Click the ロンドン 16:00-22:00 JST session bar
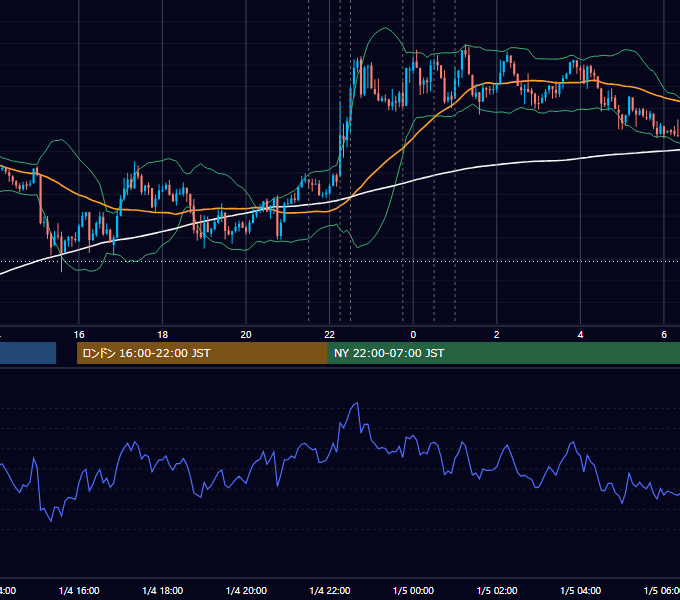This screenshot has width=680, height=600. [202, 353]
